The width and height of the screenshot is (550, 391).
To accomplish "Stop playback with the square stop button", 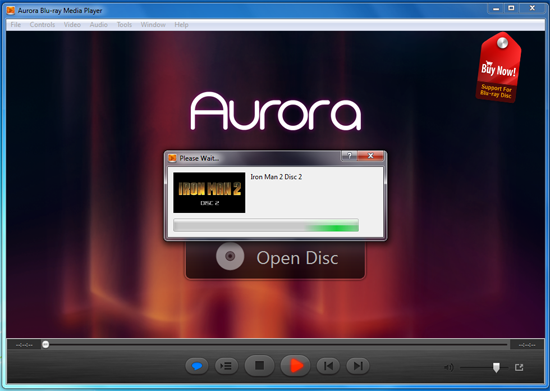I will (x=259, y=366).
